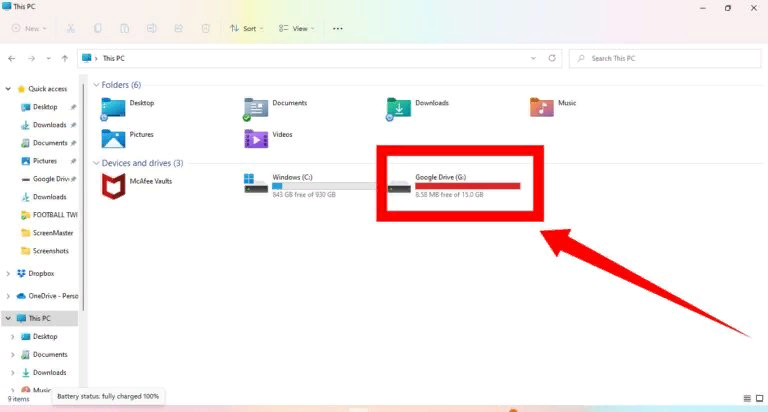Open pinned Pictures under Quick access

(x=45, y=161)
